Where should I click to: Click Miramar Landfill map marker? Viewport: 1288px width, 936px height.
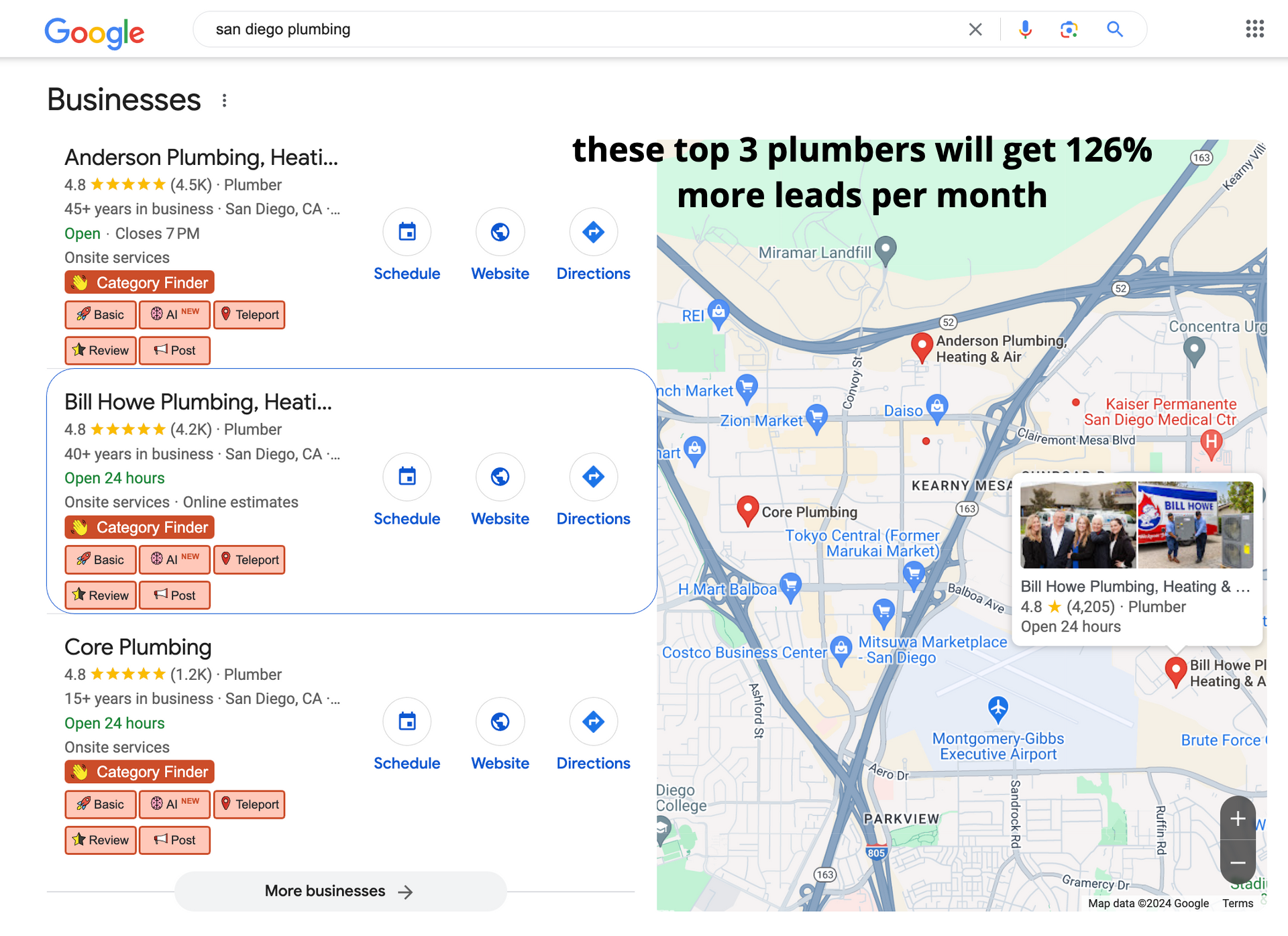coord(886,250)
